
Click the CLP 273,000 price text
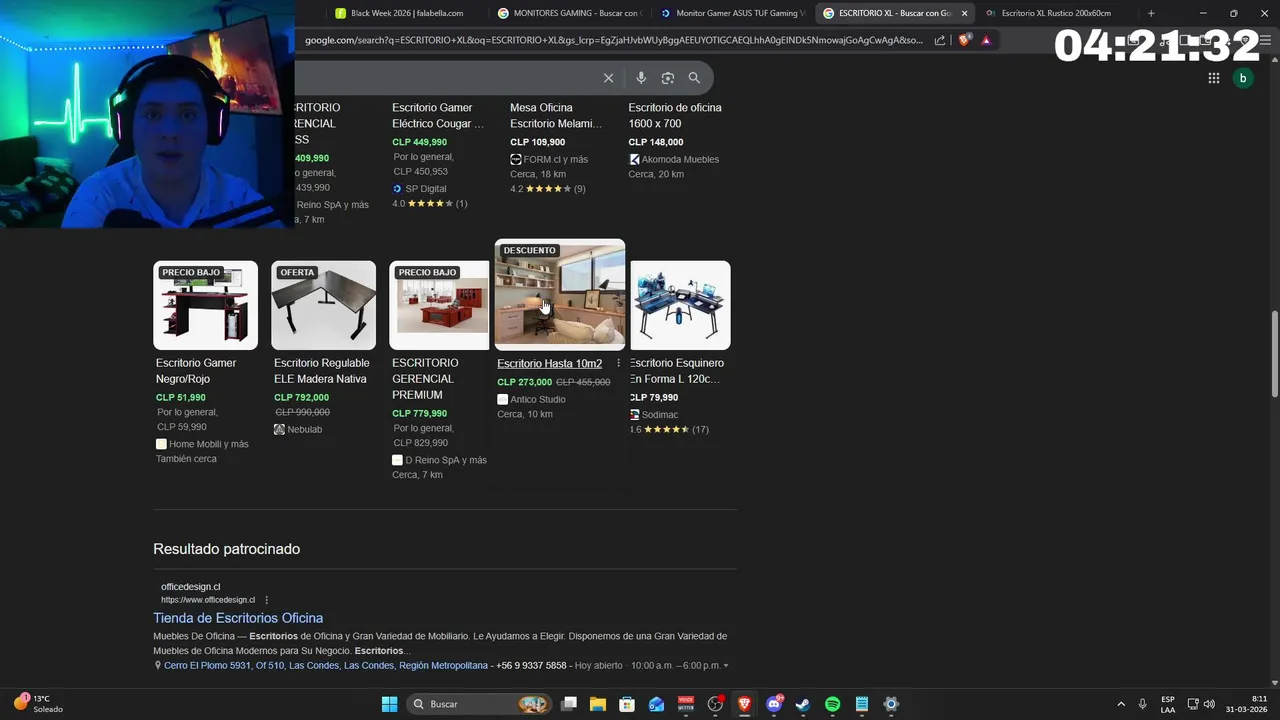click(524, 382)
